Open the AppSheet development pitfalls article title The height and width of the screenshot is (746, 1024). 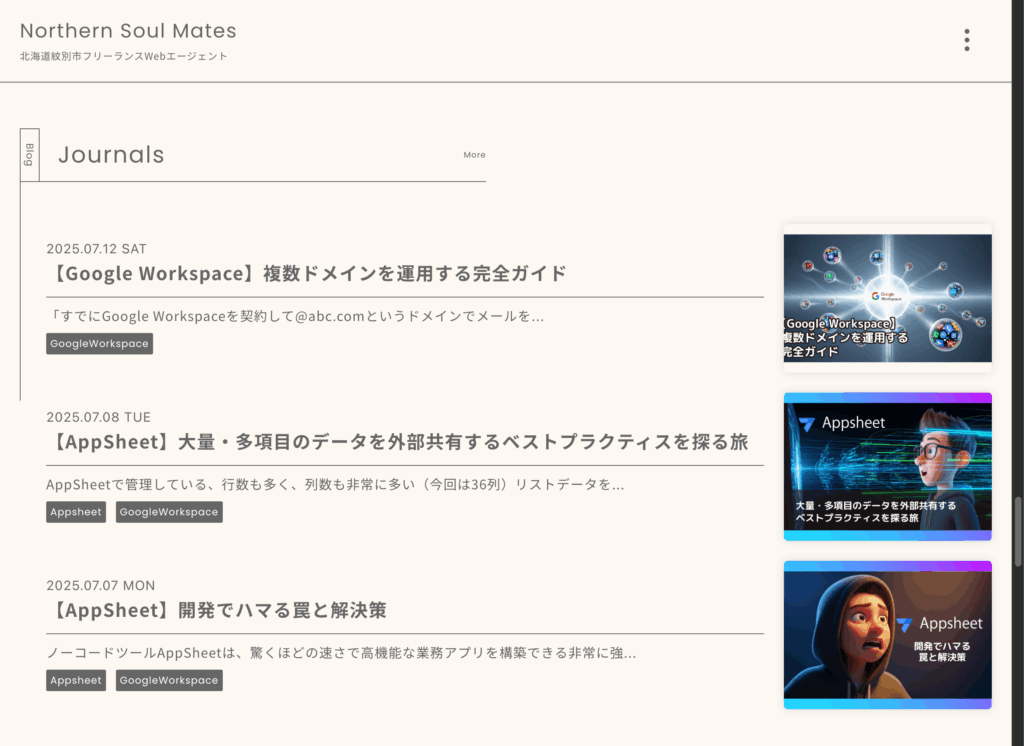(x=217, y=610)
